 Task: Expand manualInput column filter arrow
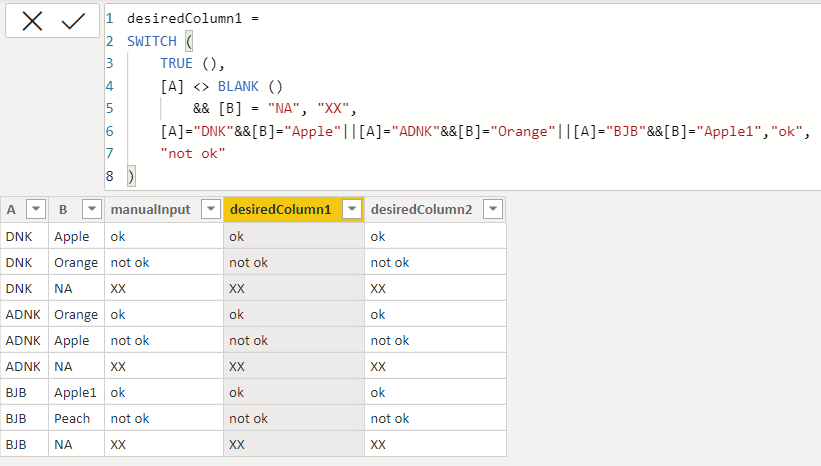click(x=211, y=209)
